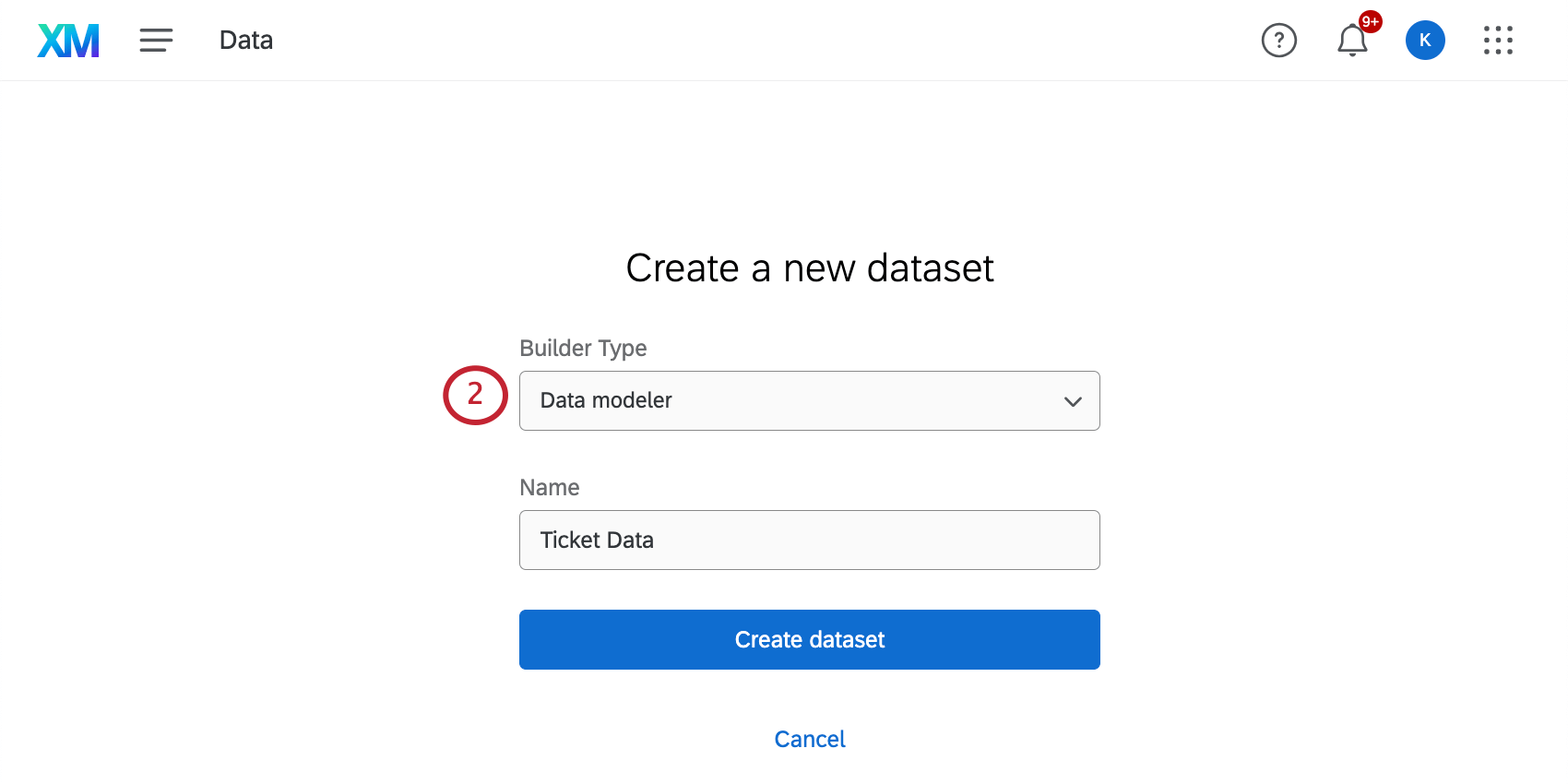Click the Create dataset button
This screenshot has height=784, width=1568.
[809, 639]
